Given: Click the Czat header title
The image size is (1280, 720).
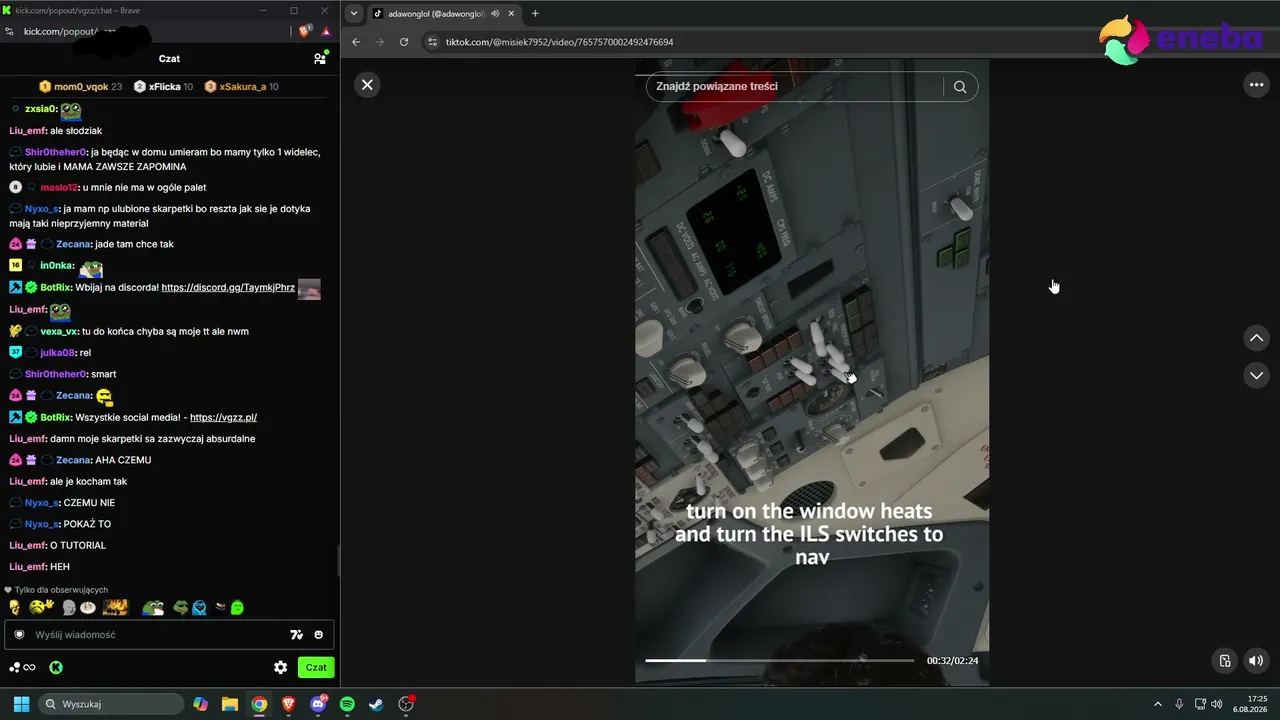Looking at the screenshot, I should click(169, 58).
